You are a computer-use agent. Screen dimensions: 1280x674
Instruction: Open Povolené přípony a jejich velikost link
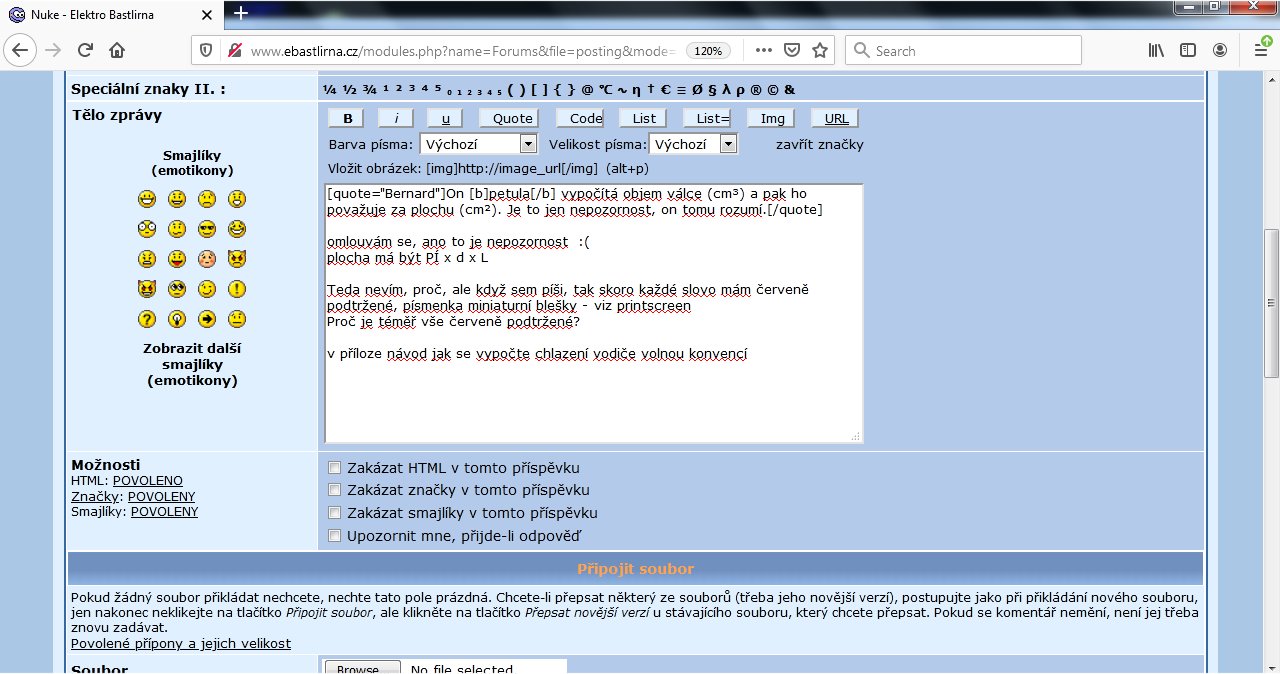coord(181,643)
